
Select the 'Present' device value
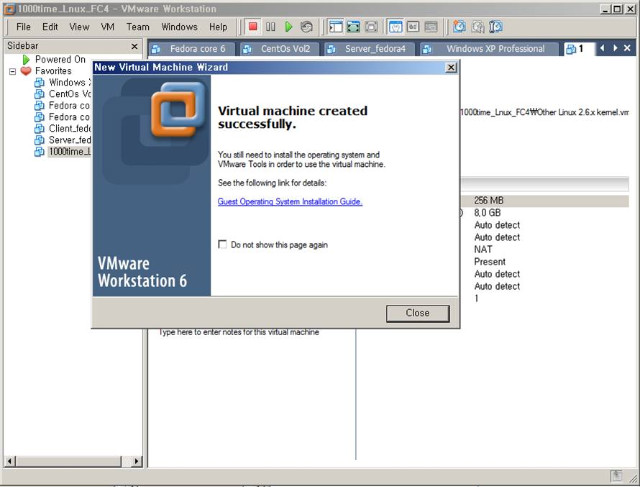(490, 262)
